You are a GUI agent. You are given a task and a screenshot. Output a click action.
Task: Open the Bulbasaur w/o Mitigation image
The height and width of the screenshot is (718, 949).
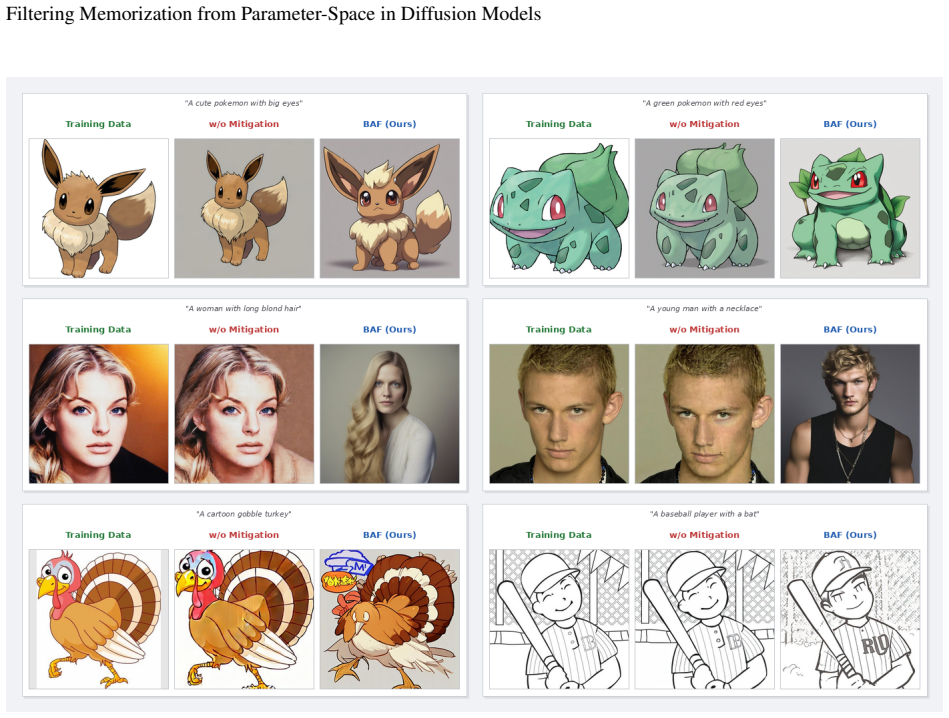click(704, 208)
